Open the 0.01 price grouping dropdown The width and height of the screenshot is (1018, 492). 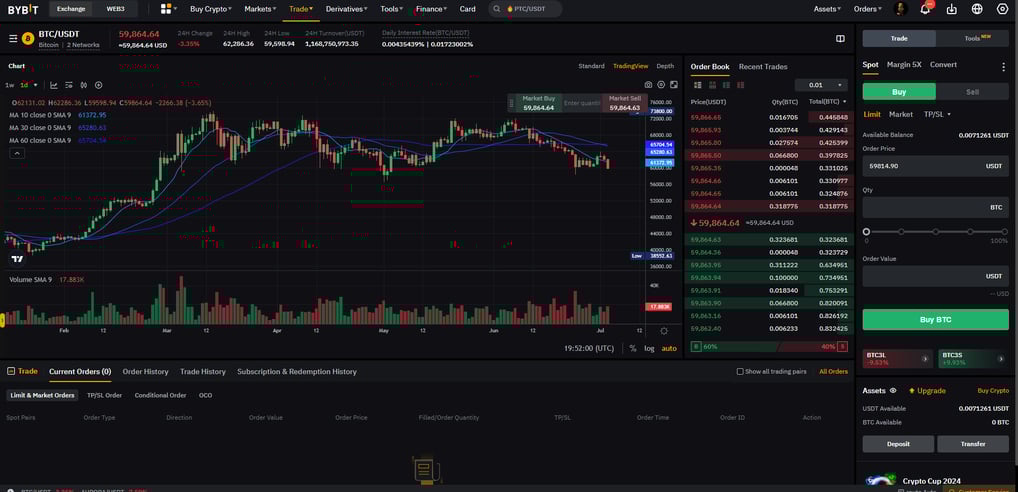(x=821, y=85)
